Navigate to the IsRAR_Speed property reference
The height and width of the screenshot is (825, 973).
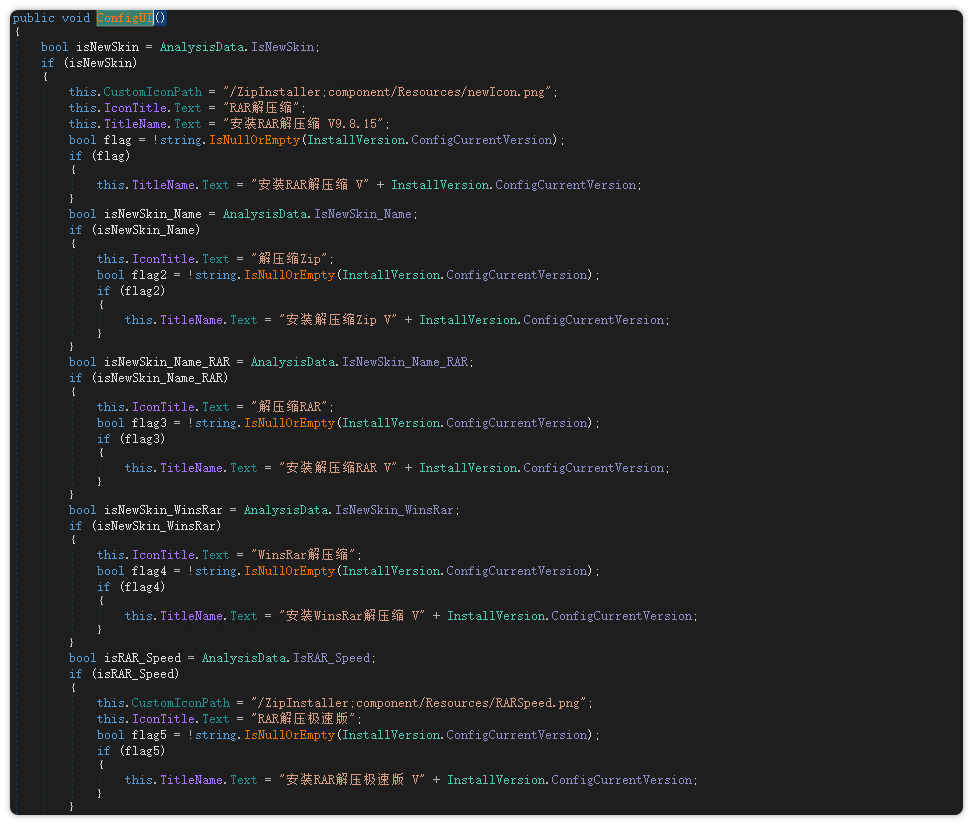331,658
